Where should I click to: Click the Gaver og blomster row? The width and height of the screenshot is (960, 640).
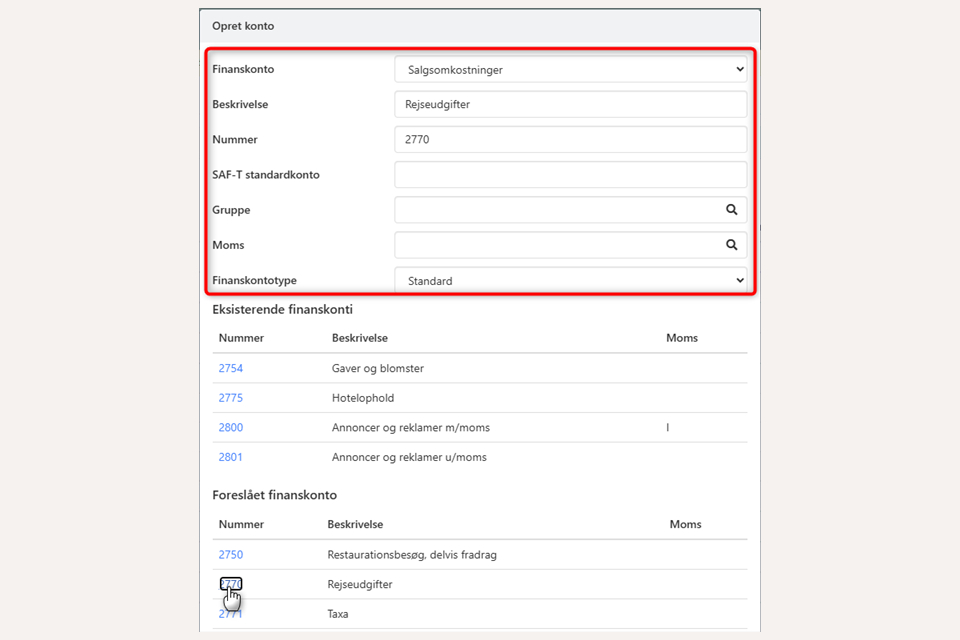378,369
